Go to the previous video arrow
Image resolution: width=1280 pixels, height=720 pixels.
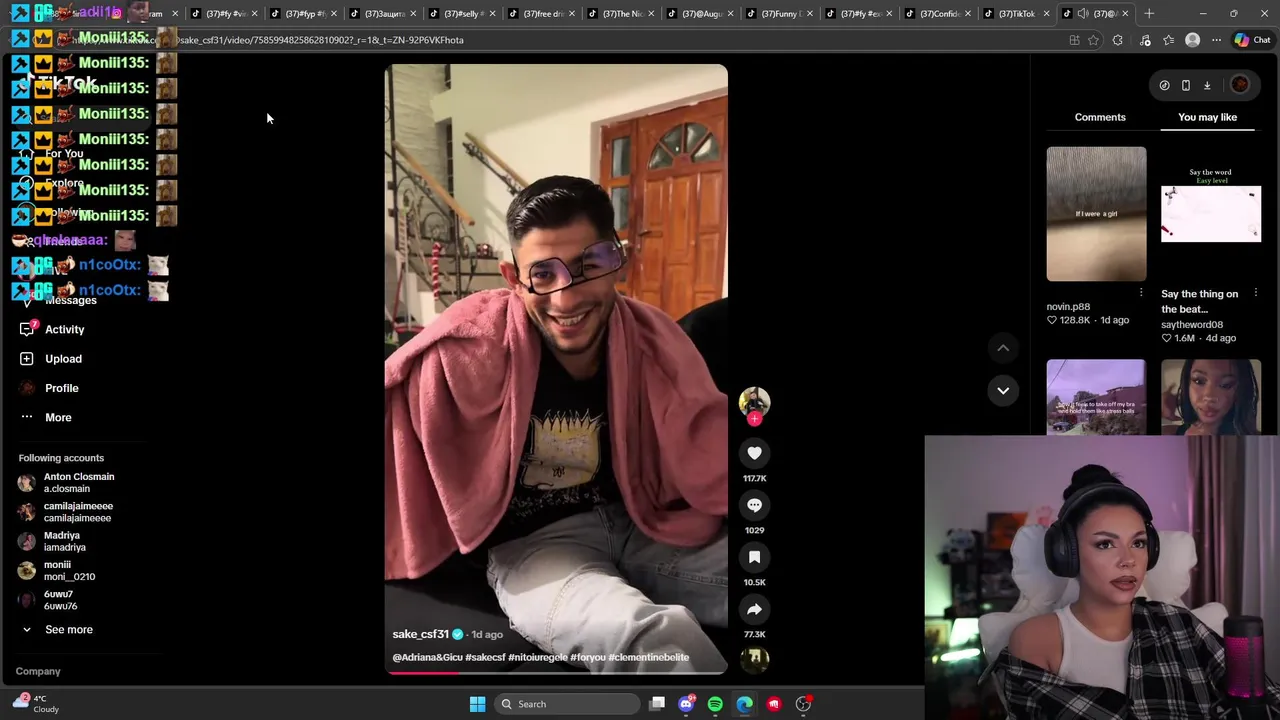[1003, 348]
